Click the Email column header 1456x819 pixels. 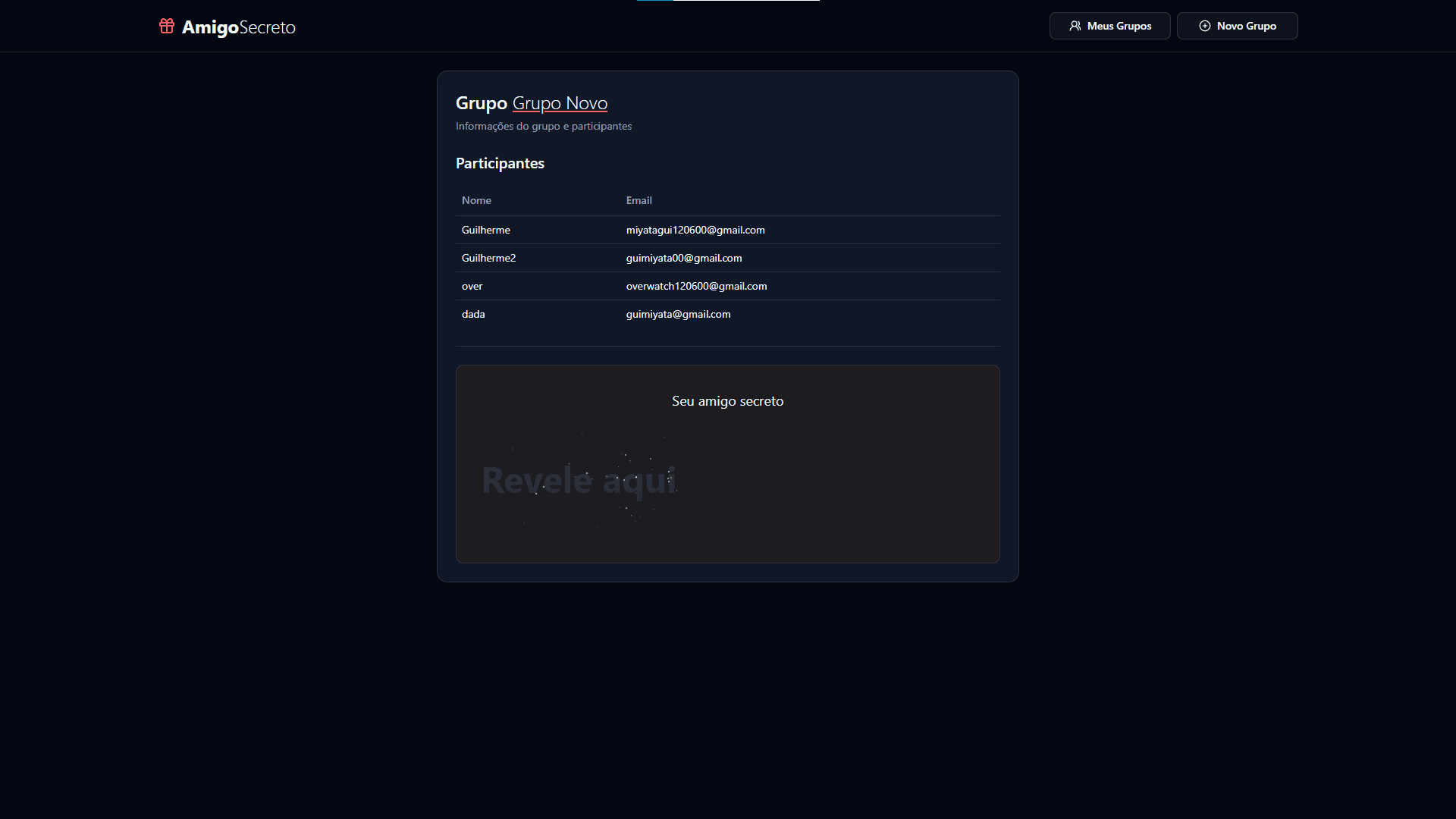pyautogui.click(x=639, y=200)
